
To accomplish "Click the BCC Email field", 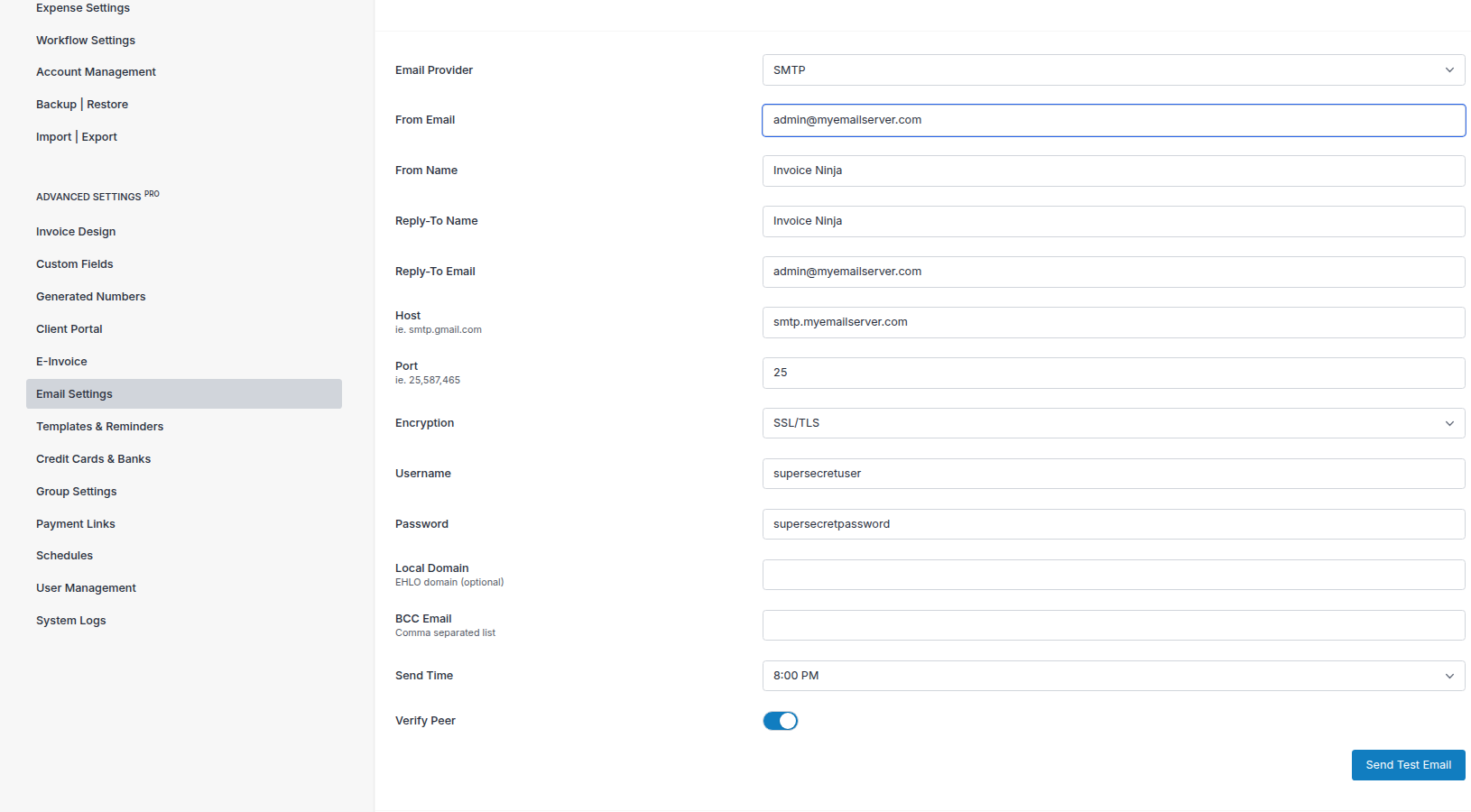I will pyautogui.click(x=1113, y=625).
